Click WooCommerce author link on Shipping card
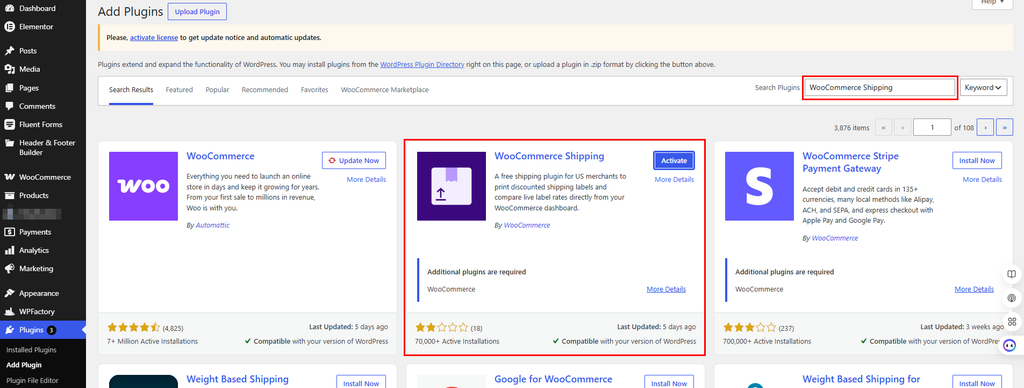This screenshot has height=388, width=1024. (x=527, y=225)
